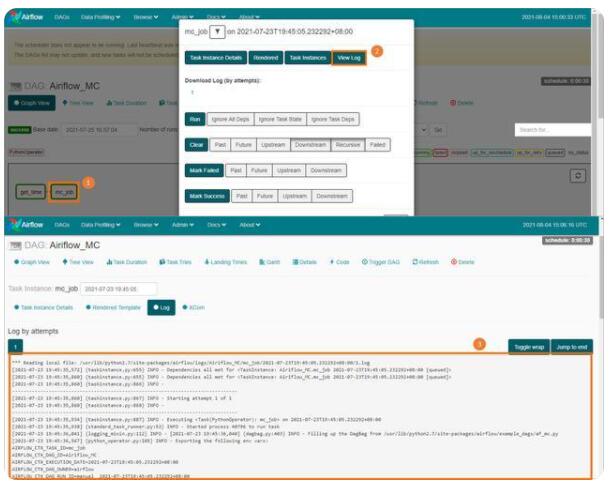Click Task Duration link behind the modal
This screenshot has height=484, width=610.
point(127,103)
